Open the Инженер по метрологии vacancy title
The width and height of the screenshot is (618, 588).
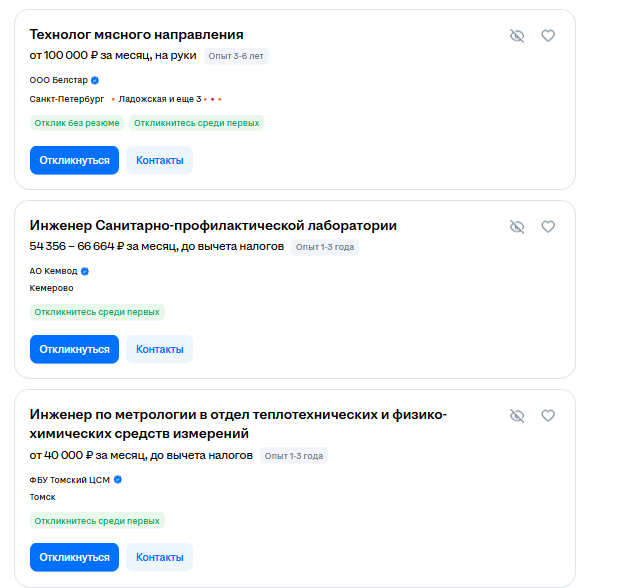238,424
